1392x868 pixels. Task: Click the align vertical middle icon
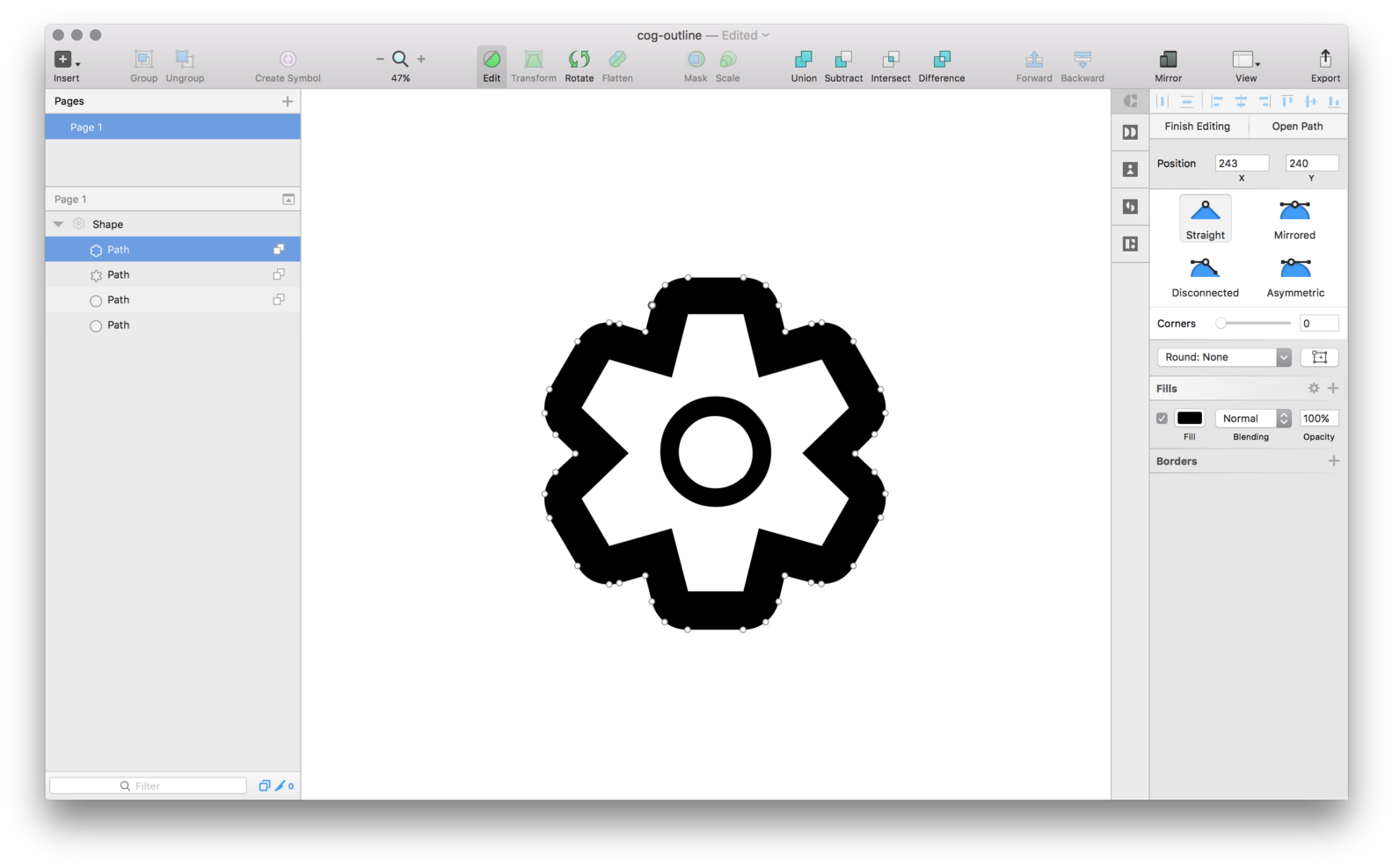[1311, 101]
